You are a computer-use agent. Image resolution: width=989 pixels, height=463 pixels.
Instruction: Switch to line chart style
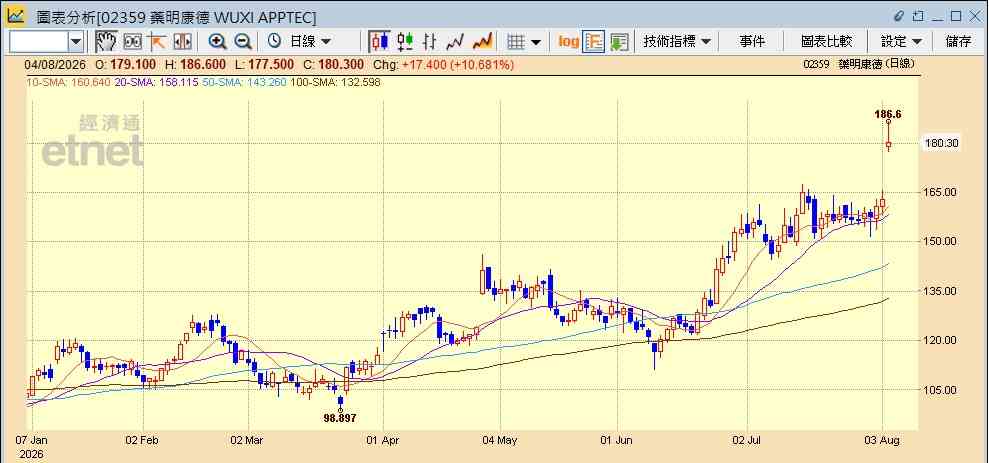coord(455,42)
